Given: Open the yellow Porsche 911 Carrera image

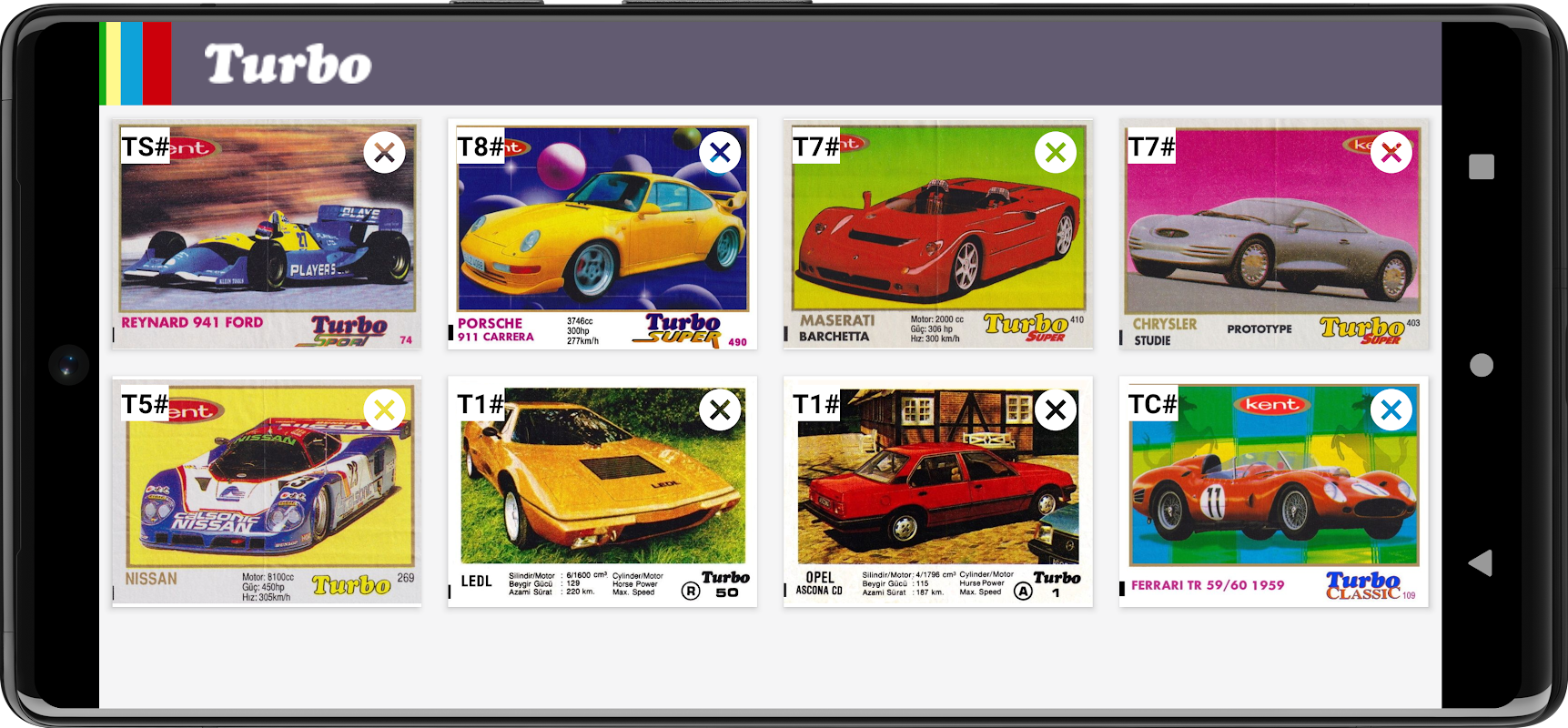Looking at the screenshot, I should (602, 235).
